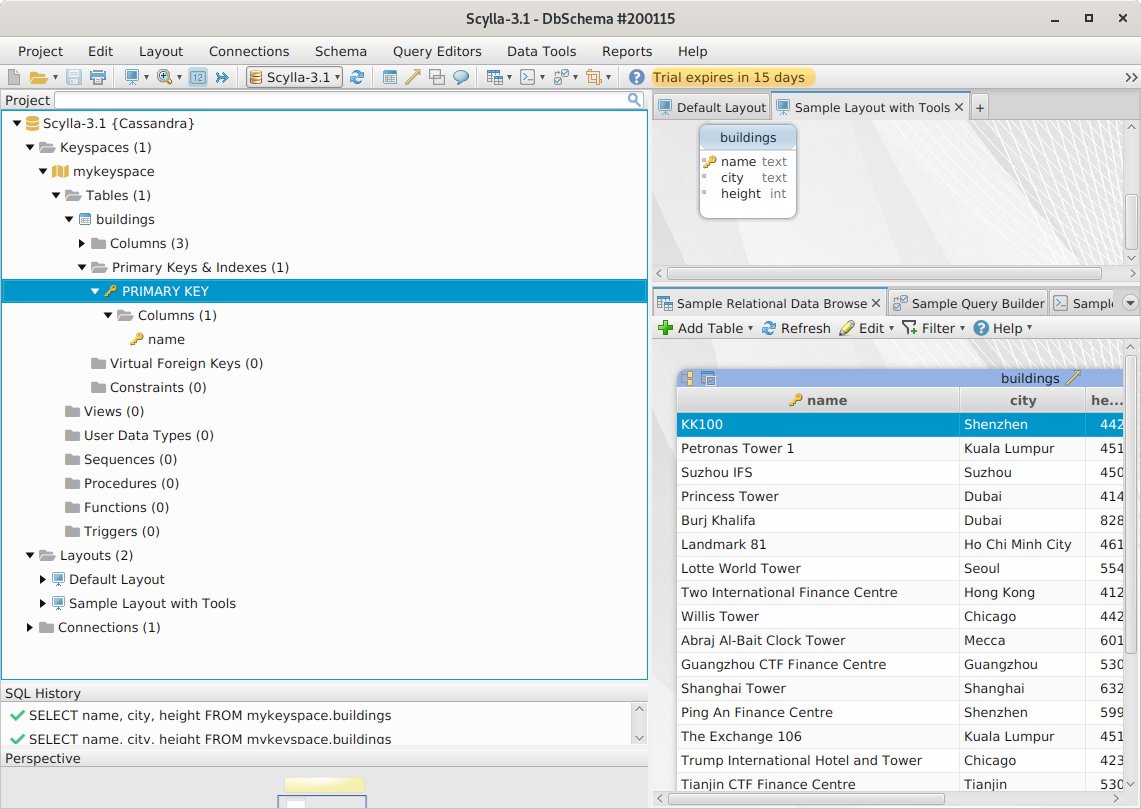Expand the Connections (1) tree node
This screenshot has width=1141, height=809.
point(30,627)
